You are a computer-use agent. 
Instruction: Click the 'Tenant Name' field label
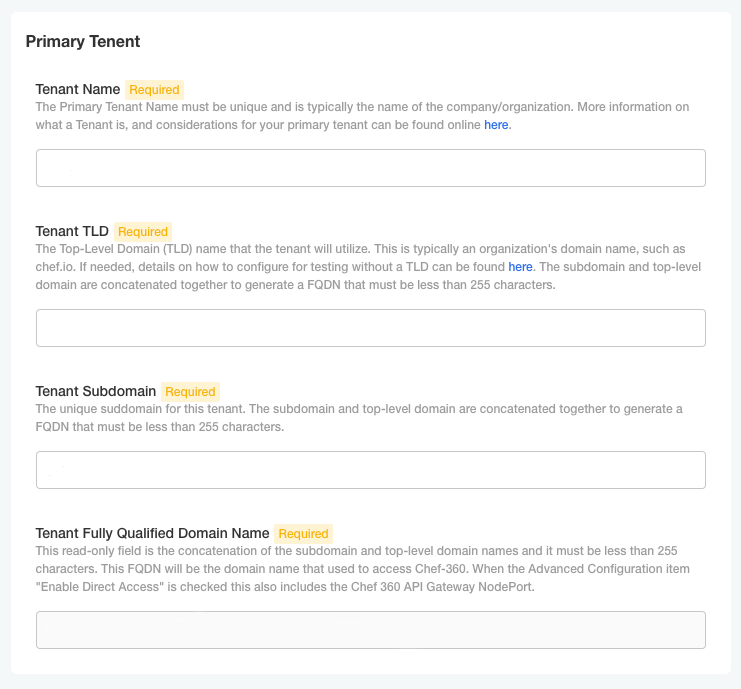point(78,89)
